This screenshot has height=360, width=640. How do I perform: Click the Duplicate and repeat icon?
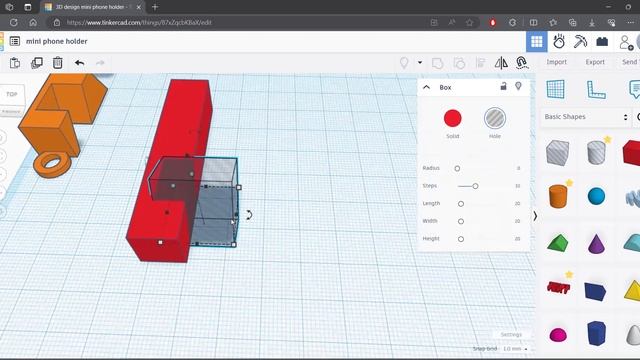(x=37, y=63)
